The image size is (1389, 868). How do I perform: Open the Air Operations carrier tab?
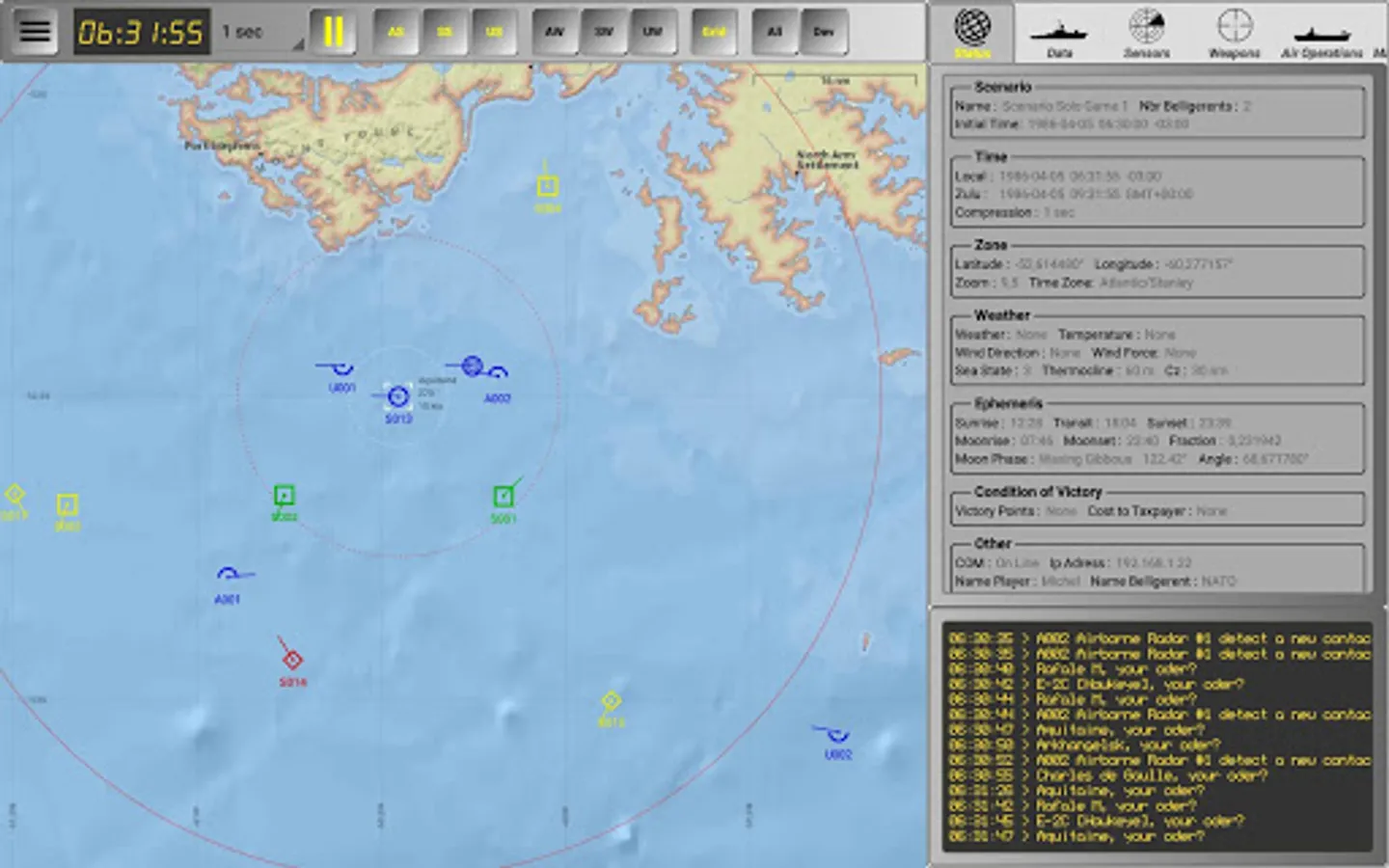pyautogui.click(x=1322, y=32)
